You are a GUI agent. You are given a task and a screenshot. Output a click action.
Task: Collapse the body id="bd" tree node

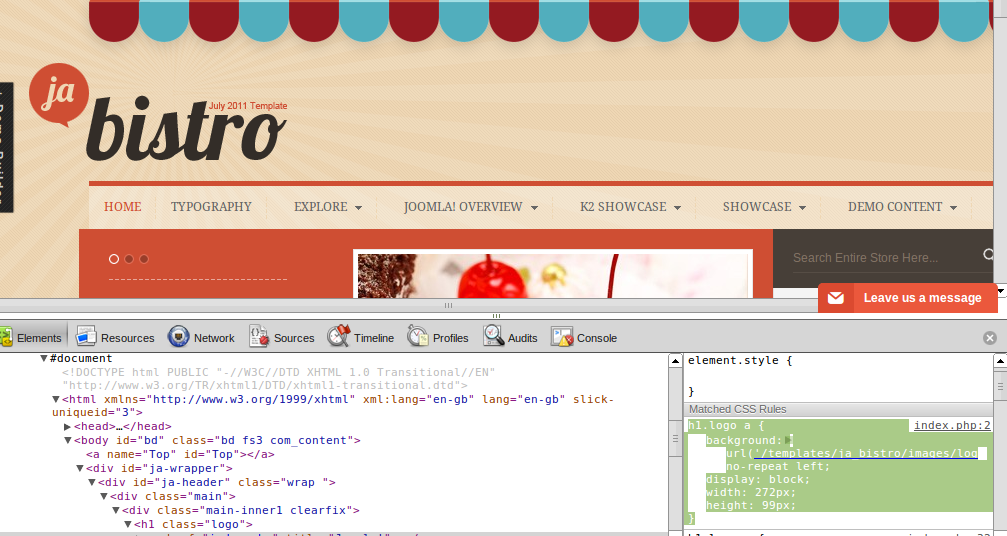click(x=67, y=440)
